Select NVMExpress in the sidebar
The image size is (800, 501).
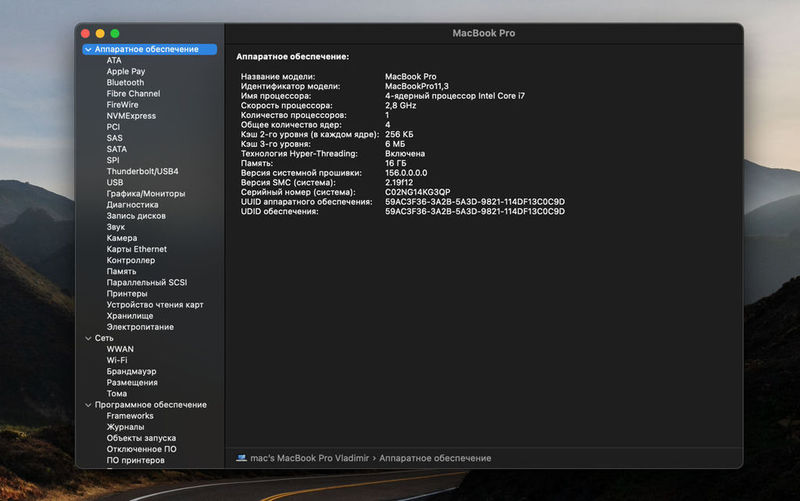(x=131, y=116)
